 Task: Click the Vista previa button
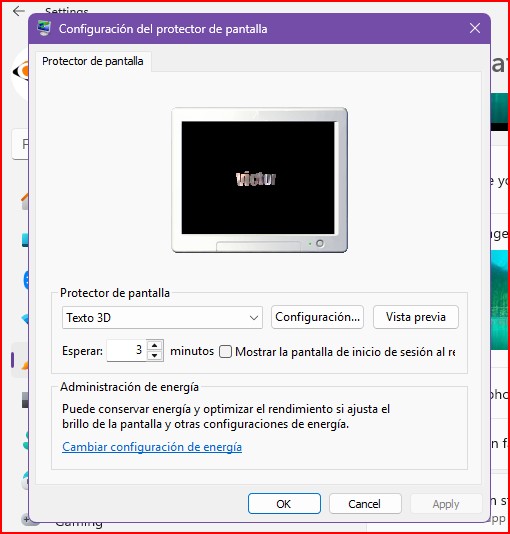point(416,317)
